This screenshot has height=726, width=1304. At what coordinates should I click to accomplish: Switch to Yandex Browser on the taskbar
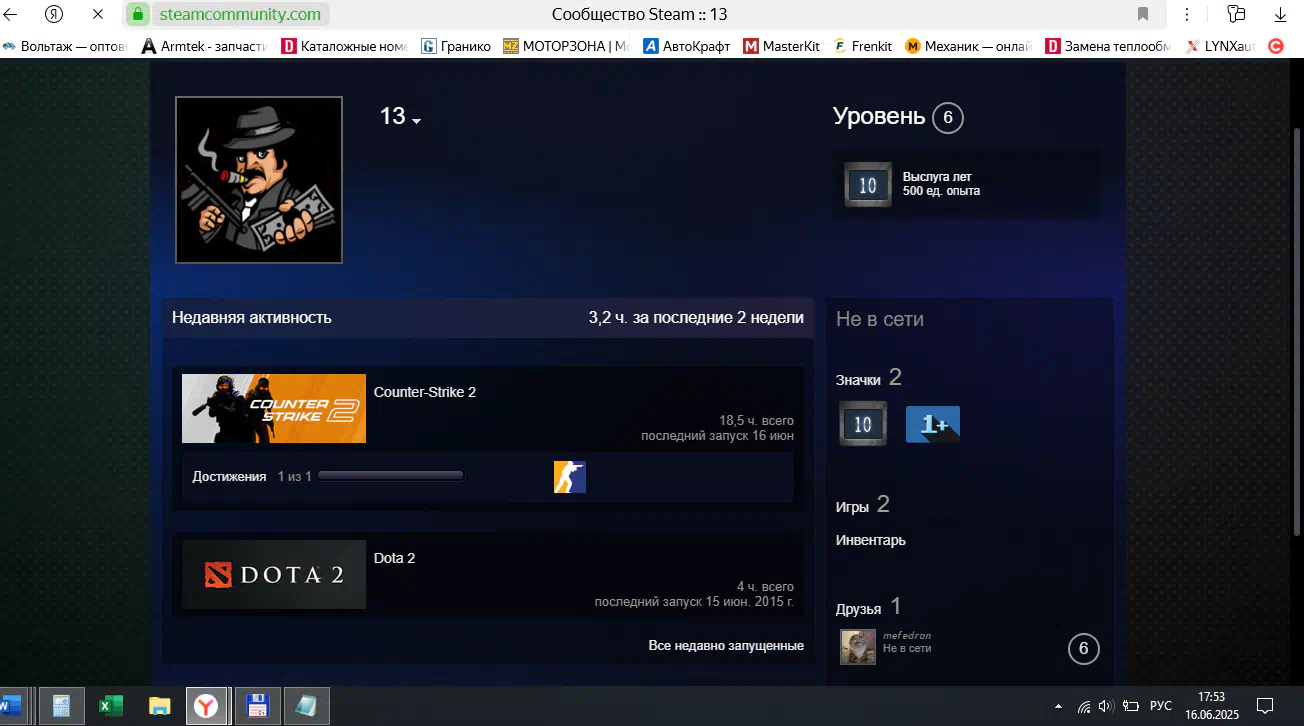(208, 706)
